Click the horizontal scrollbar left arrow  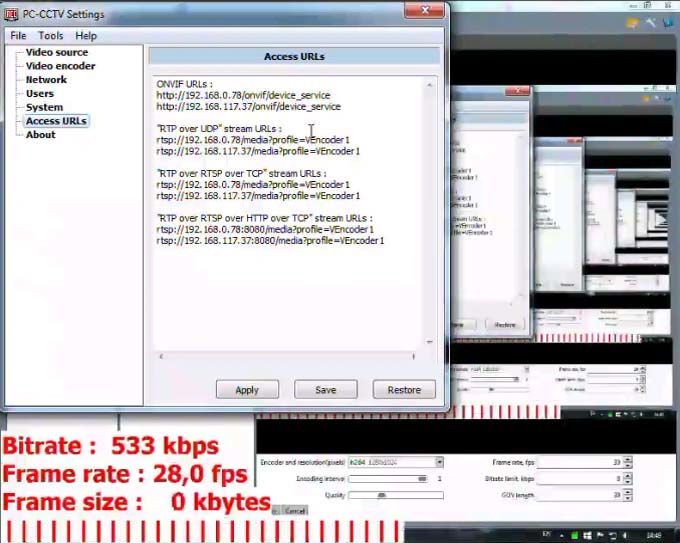[161, 356]
